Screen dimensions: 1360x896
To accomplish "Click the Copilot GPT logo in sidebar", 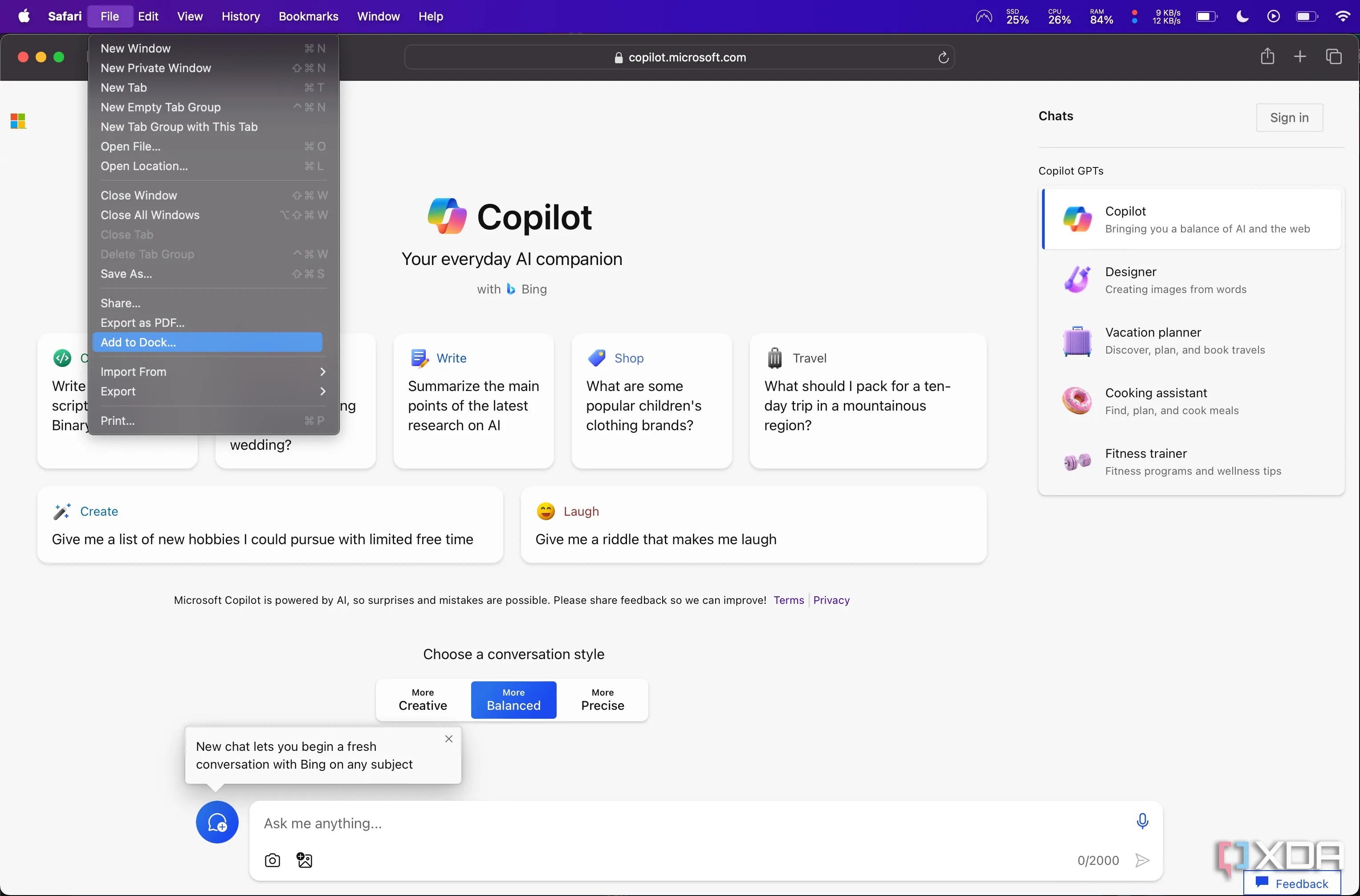I will (1077, 219).
